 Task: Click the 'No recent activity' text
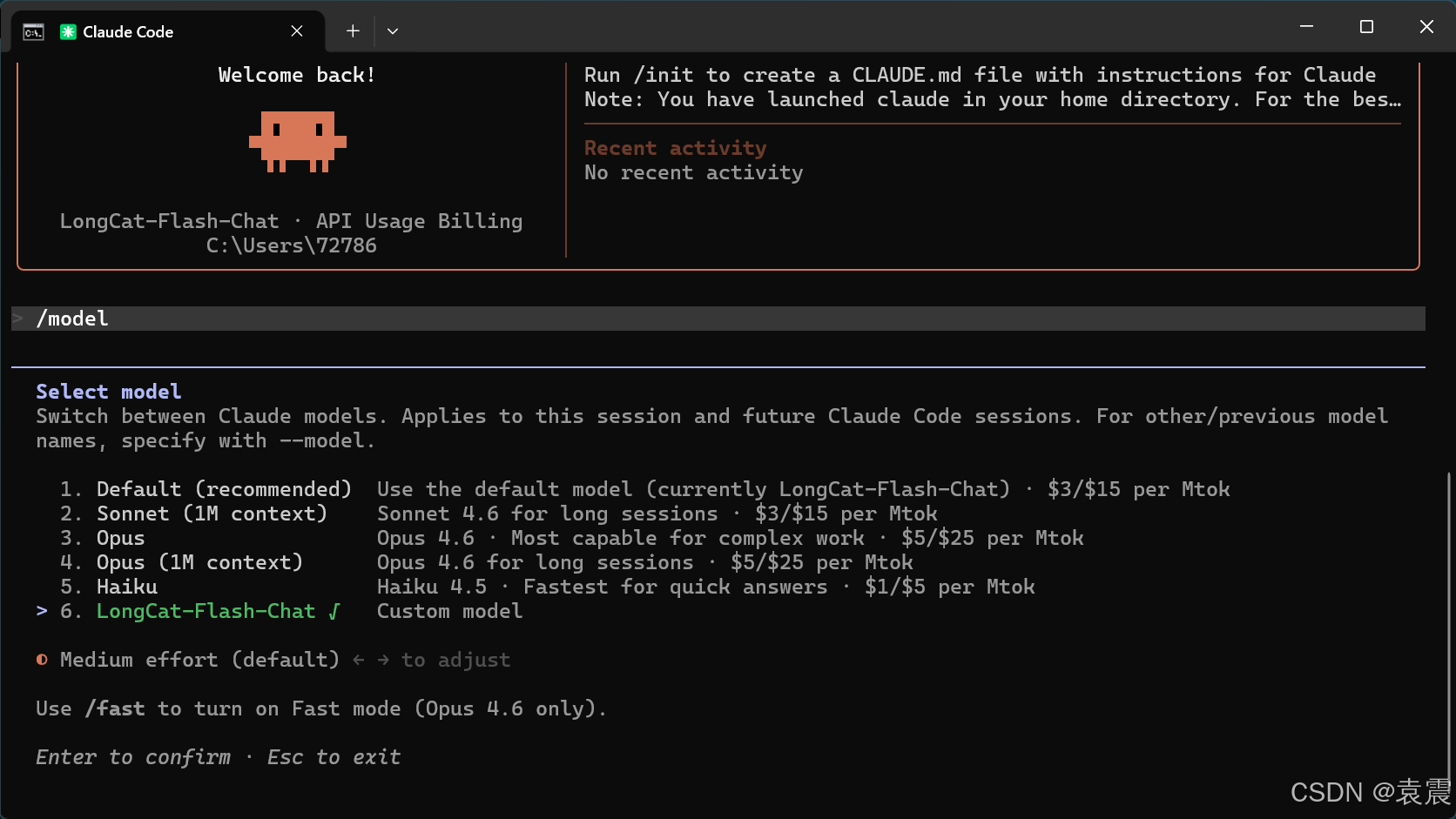tap(694, 172)
